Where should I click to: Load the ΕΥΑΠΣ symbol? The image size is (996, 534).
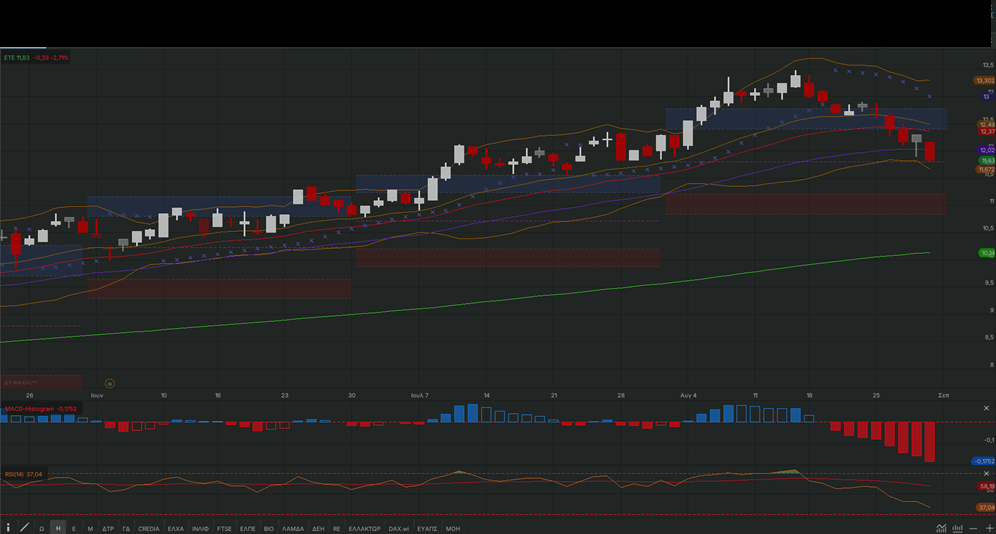[x=427, y=528]
